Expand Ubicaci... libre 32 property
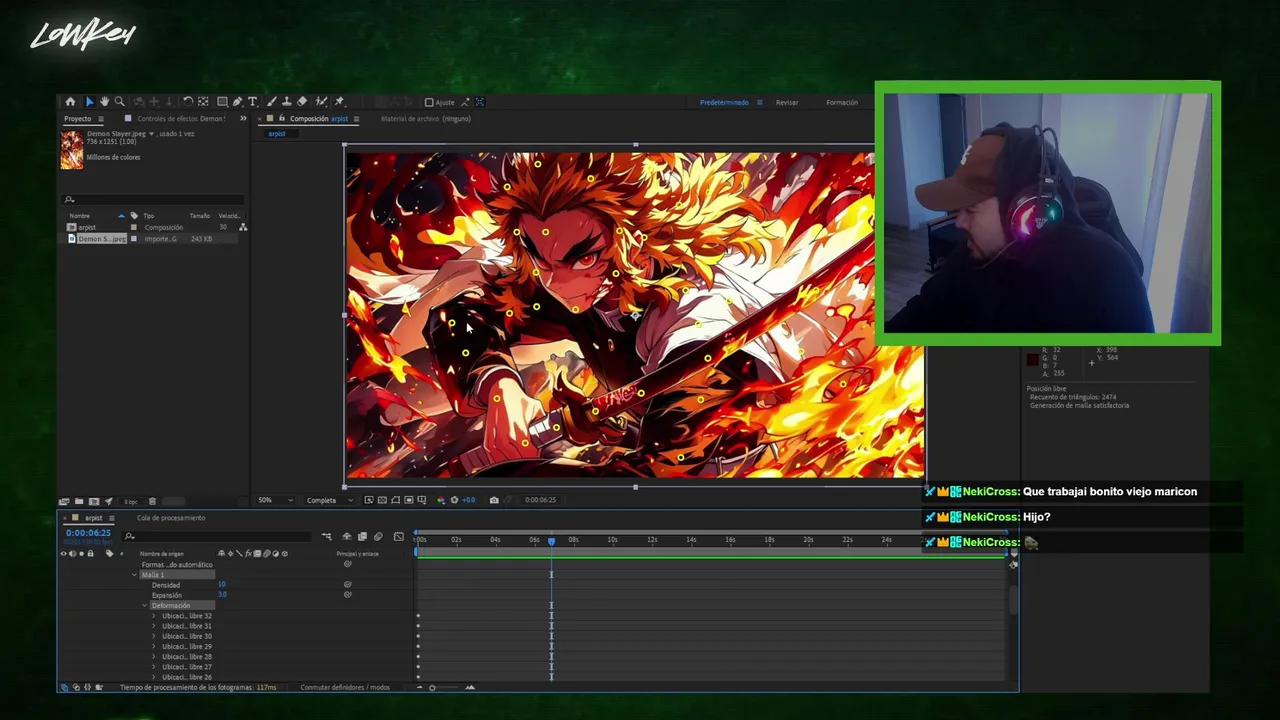The height and width of the screenshot is (720, 1280). click(x=154, y=616)
